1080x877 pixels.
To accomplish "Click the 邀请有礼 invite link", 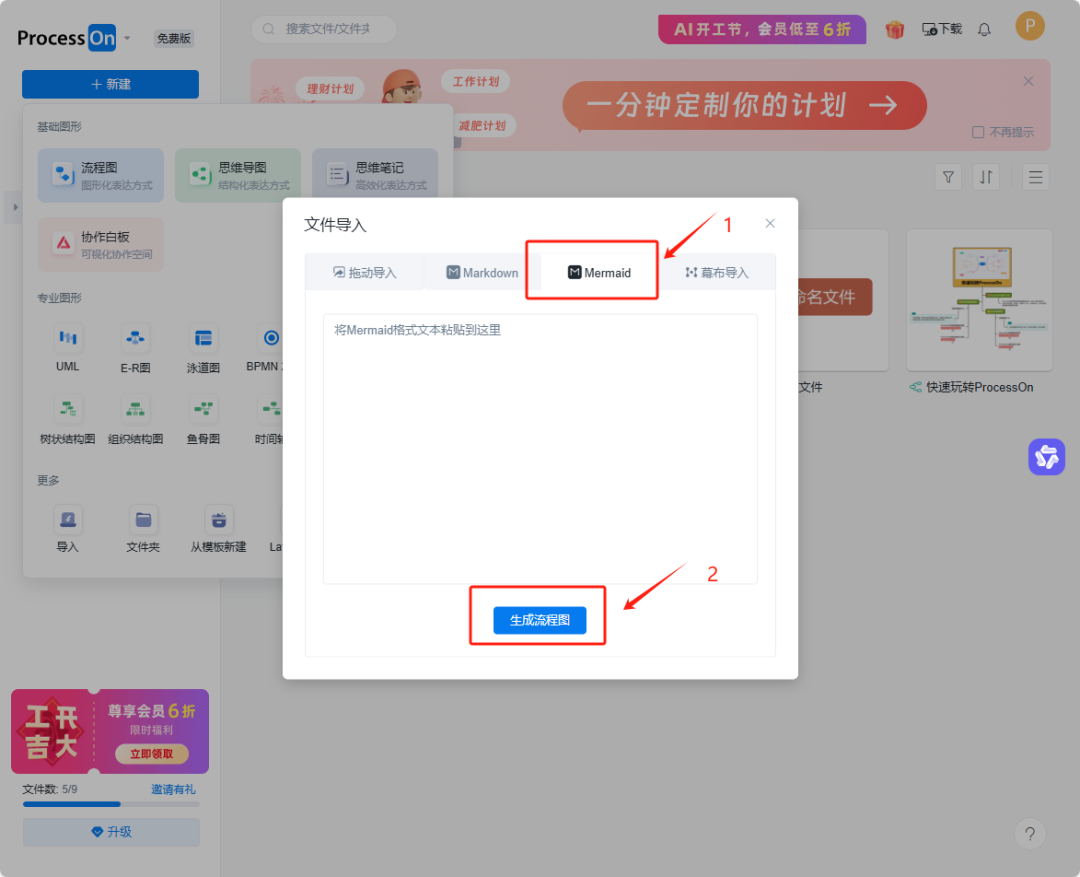I will point(175,789).
